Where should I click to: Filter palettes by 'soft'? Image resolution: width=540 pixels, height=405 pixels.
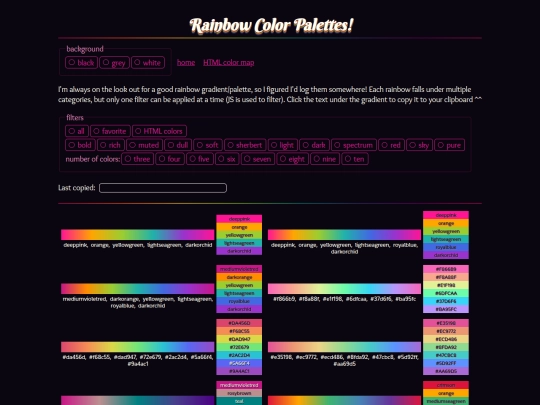208,145
